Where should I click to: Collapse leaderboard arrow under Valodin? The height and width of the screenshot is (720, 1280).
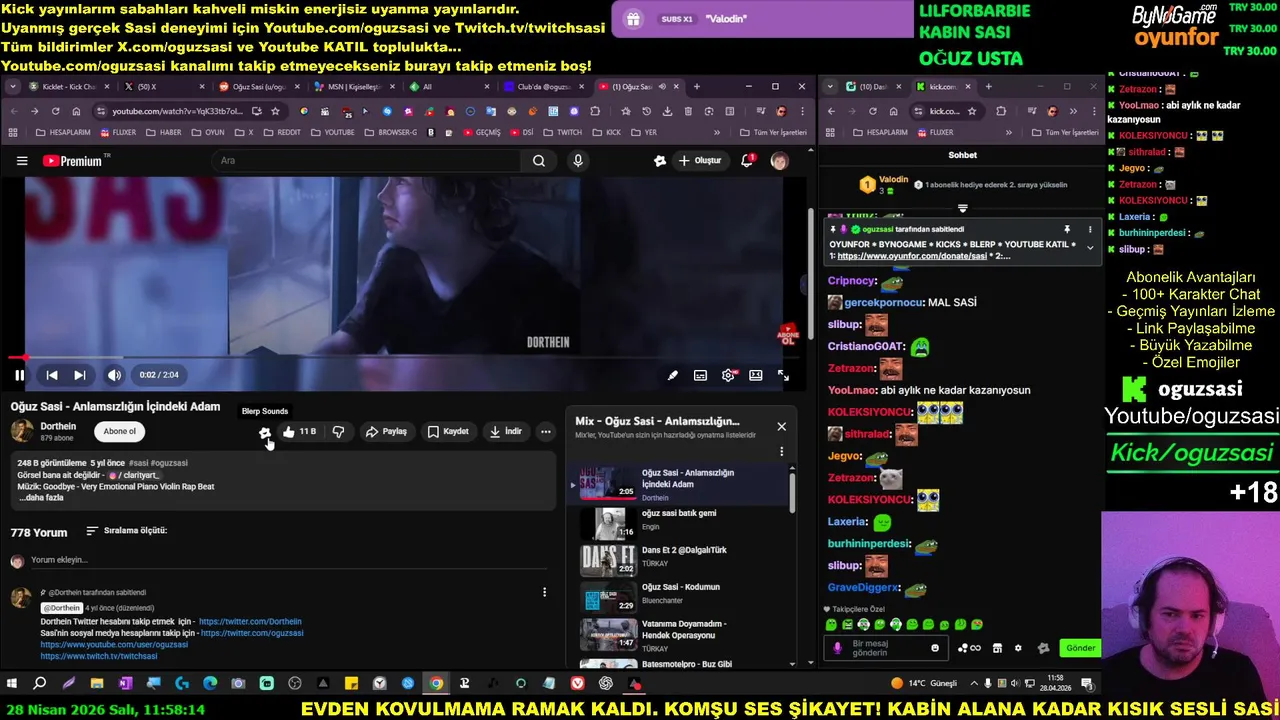coord(962,208)
